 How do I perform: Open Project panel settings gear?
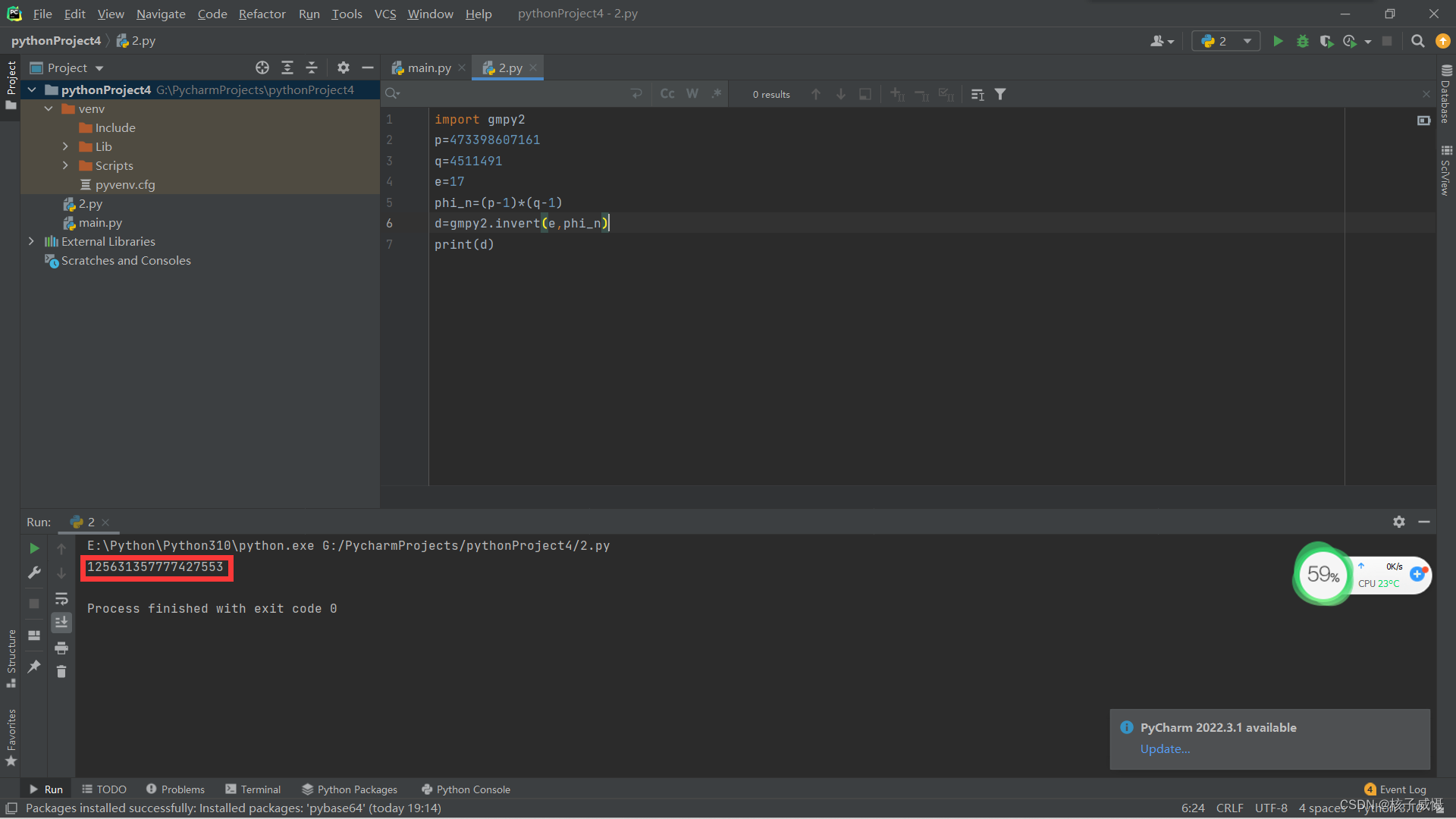pyautogui.click(x=344, y=67)
